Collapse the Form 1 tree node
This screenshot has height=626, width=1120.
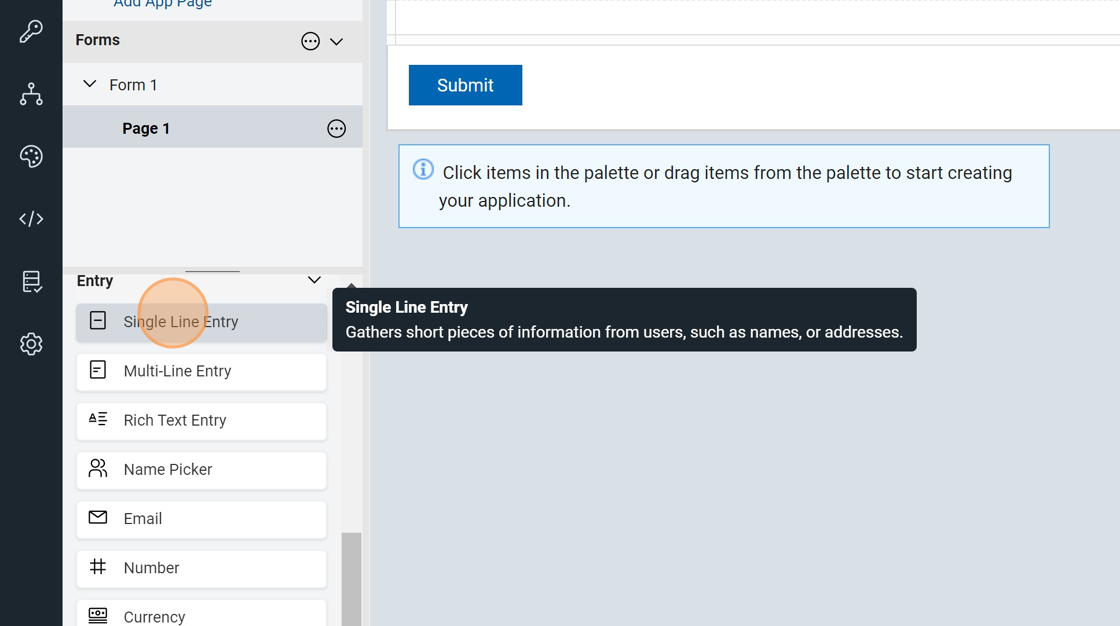[90, 85]
